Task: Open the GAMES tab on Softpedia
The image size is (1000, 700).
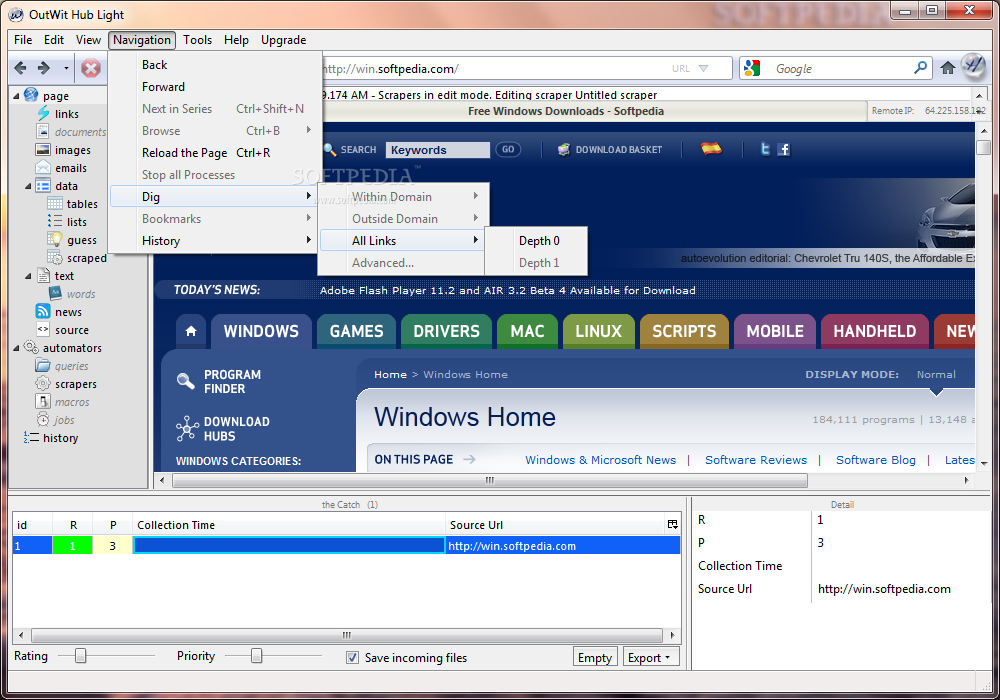Action: click(357, 331)
